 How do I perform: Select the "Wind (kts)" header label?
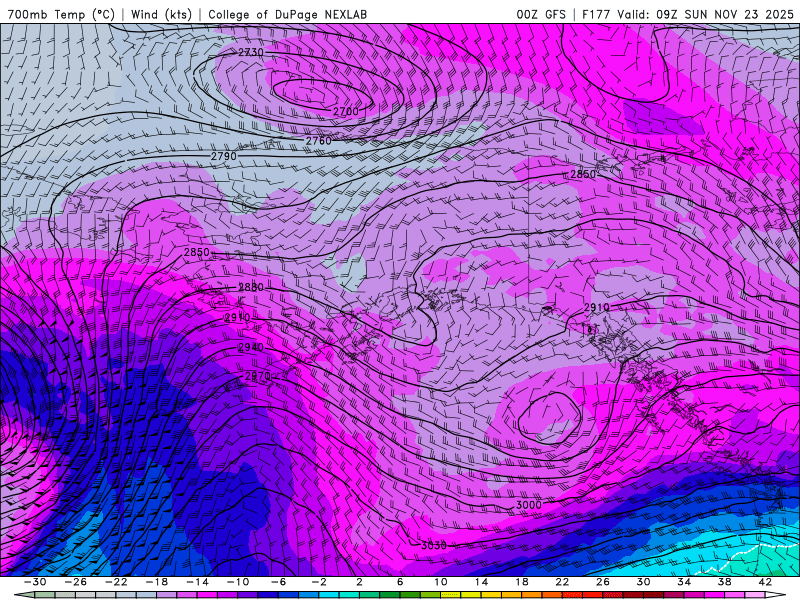coord(161,14)
